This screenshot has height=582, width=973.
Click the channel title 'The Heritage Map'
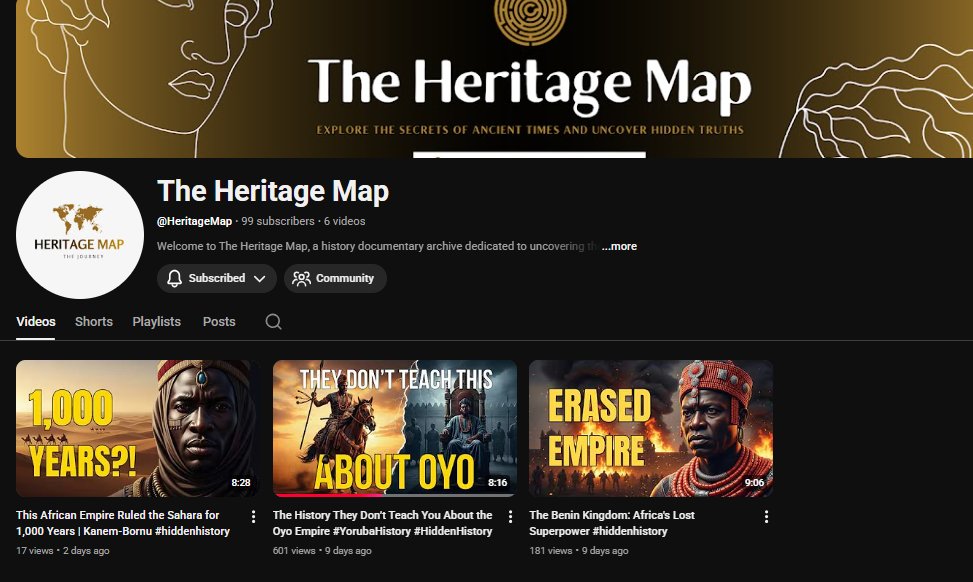pyautogui.click(x=273, y=190)
